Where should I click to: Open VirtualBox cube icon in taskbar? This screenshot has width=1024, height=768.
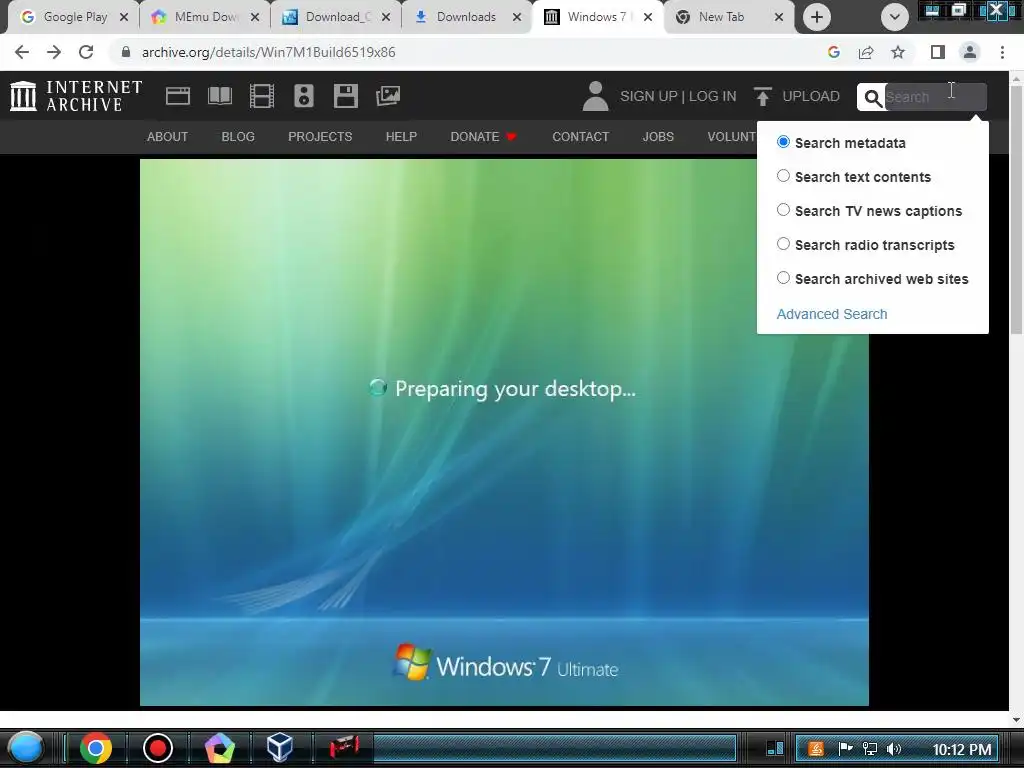click(x=280, y=748)
